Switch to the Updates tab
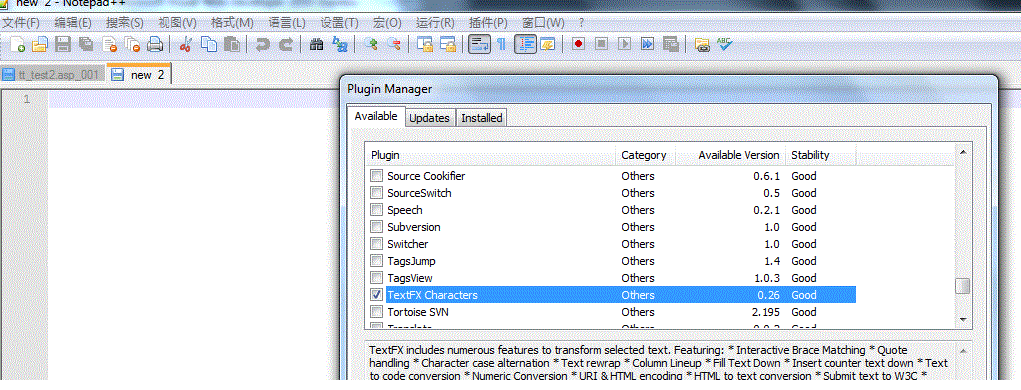This screenshot has height=390, width=1021. pos(430,118)
